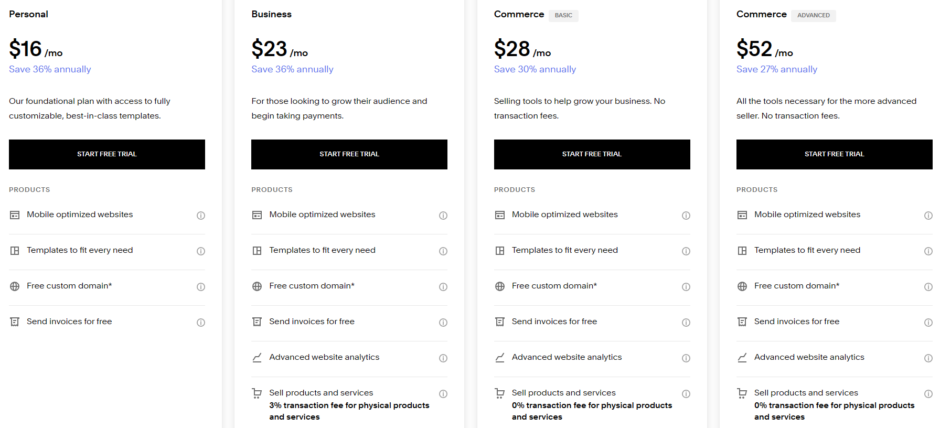The height and width of the screenshot is (428, 940).
Task: Click Start Free Trial under Commerce Basic
Action: tap(592, 154)
